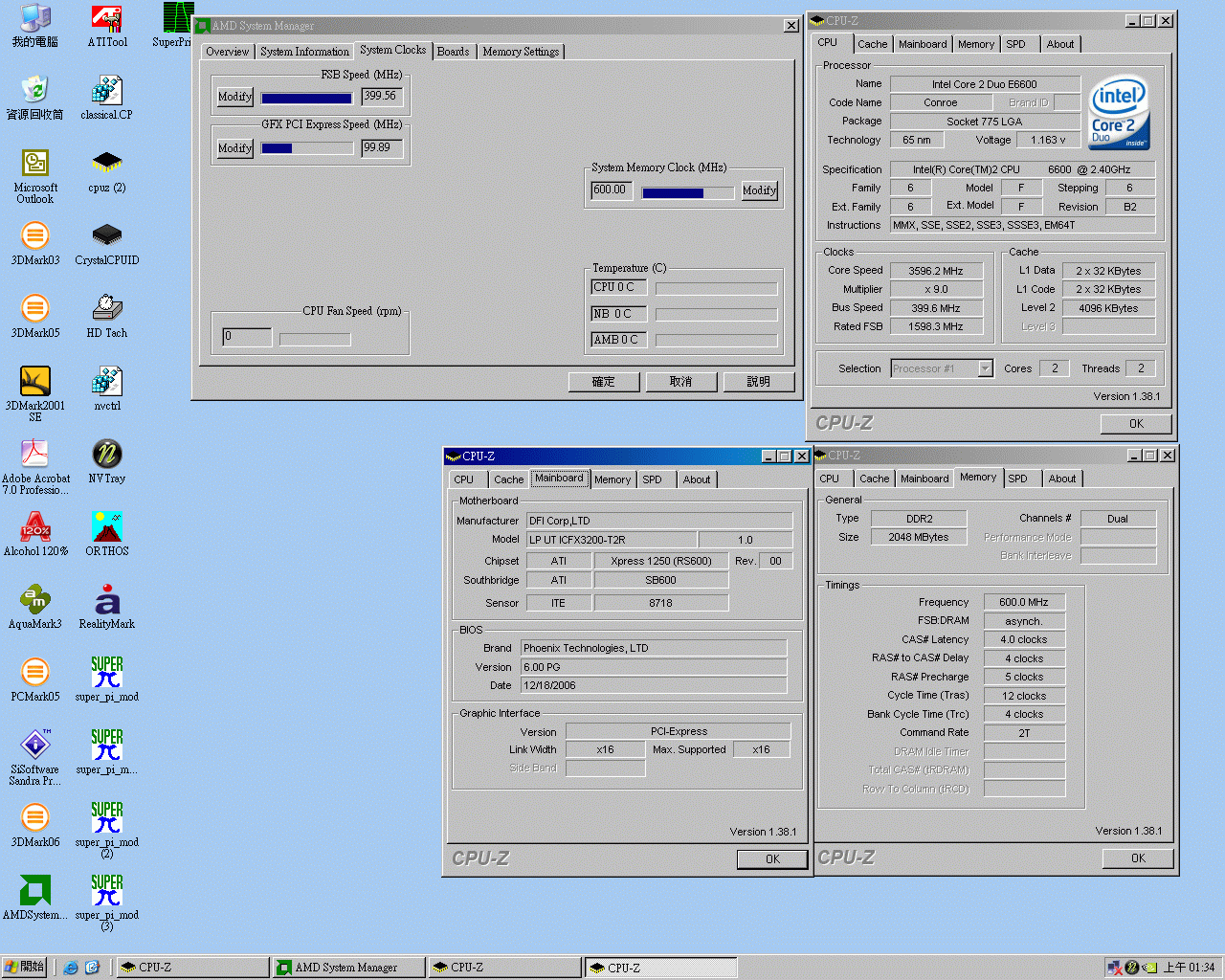Viewport: 1225px width, 980px height.
Task: Click the CPU Fan Speed value field
Action: click(247, 337)
